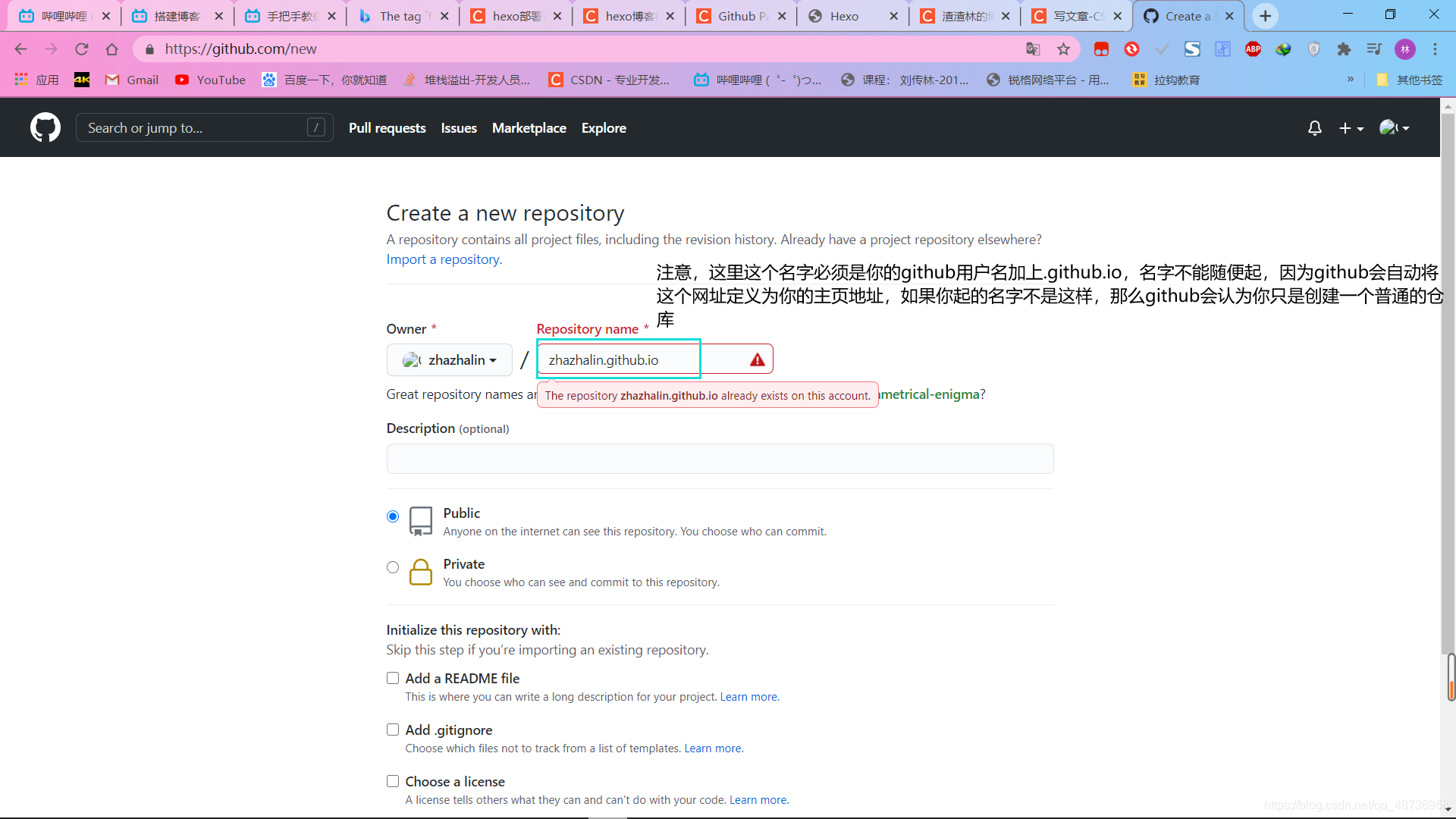Click the shield extension icon
This screenshot has height=819, width=1456.
[1313, 49]
